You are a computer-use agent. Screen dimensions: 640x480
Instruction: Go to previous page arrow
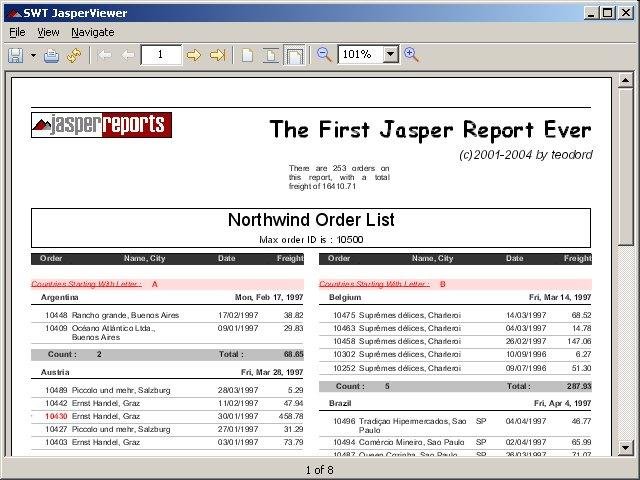[128, 55]
